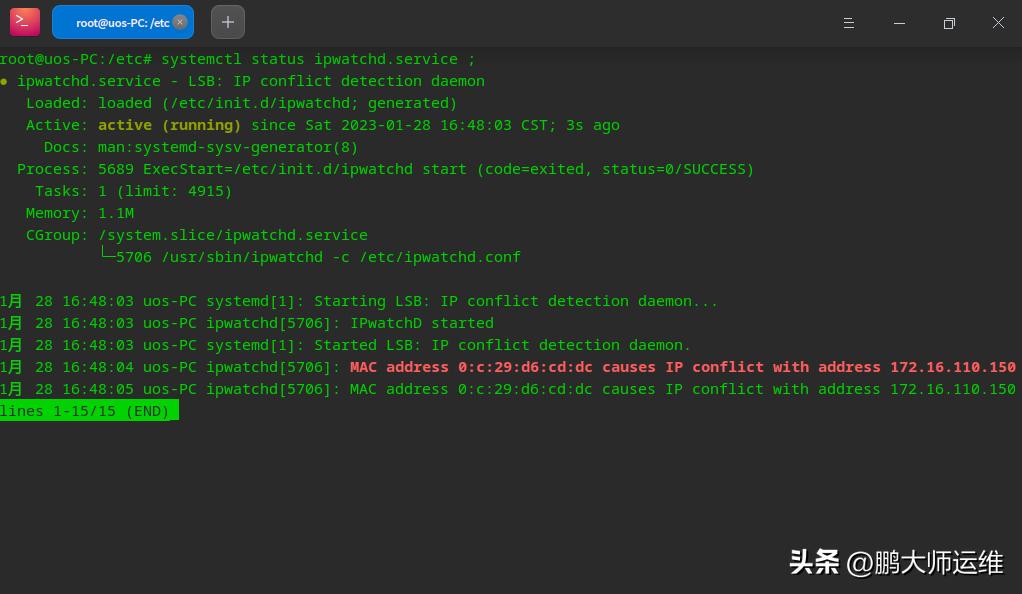This screenshot has width=1022, height=594.
Task: Click the 'Tasks: 1 (limit: 4915)' line
Action: (x=133, y=191)
